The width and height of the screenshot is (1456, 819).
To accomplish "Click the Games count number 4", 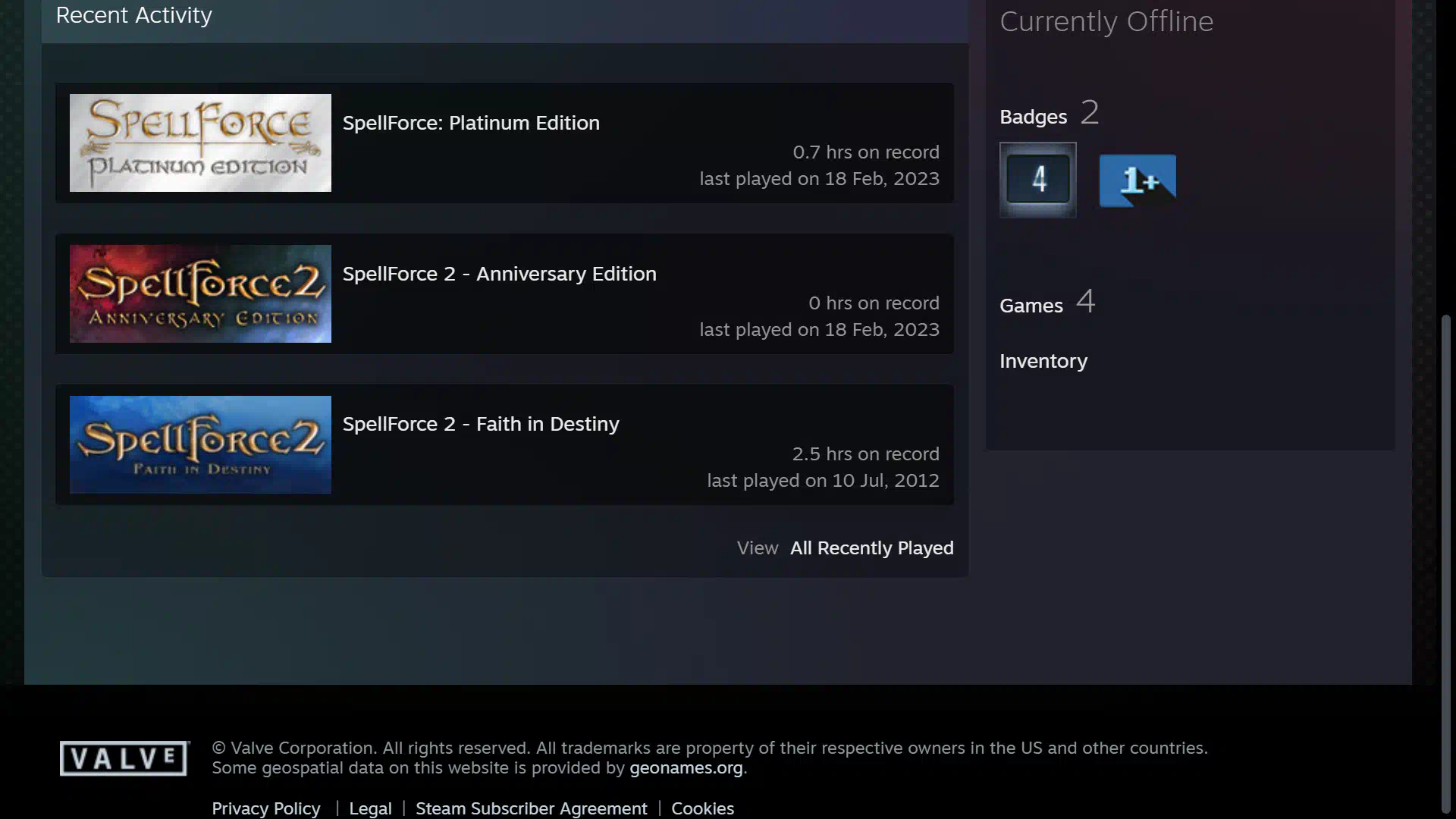I will pyautogui.click(x=1086, y=301).
